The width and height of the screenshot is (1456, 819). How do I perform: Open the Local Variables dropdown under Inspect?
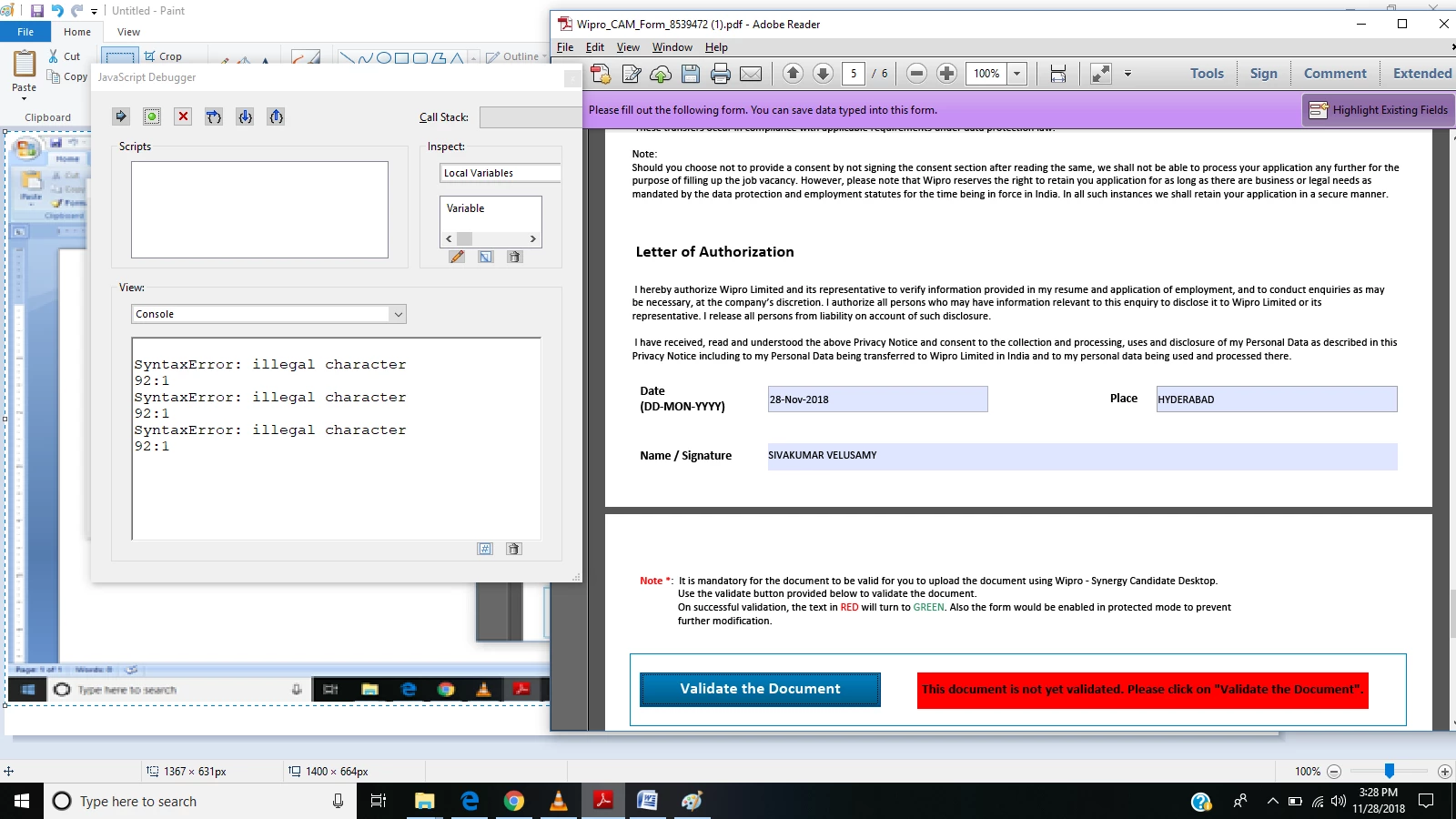500,173
